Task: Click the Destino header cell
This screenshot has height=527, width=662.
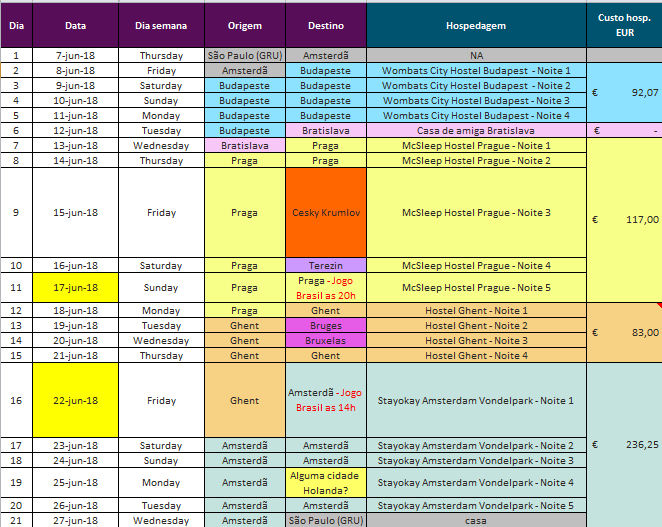Action: (x=325, y=24)
